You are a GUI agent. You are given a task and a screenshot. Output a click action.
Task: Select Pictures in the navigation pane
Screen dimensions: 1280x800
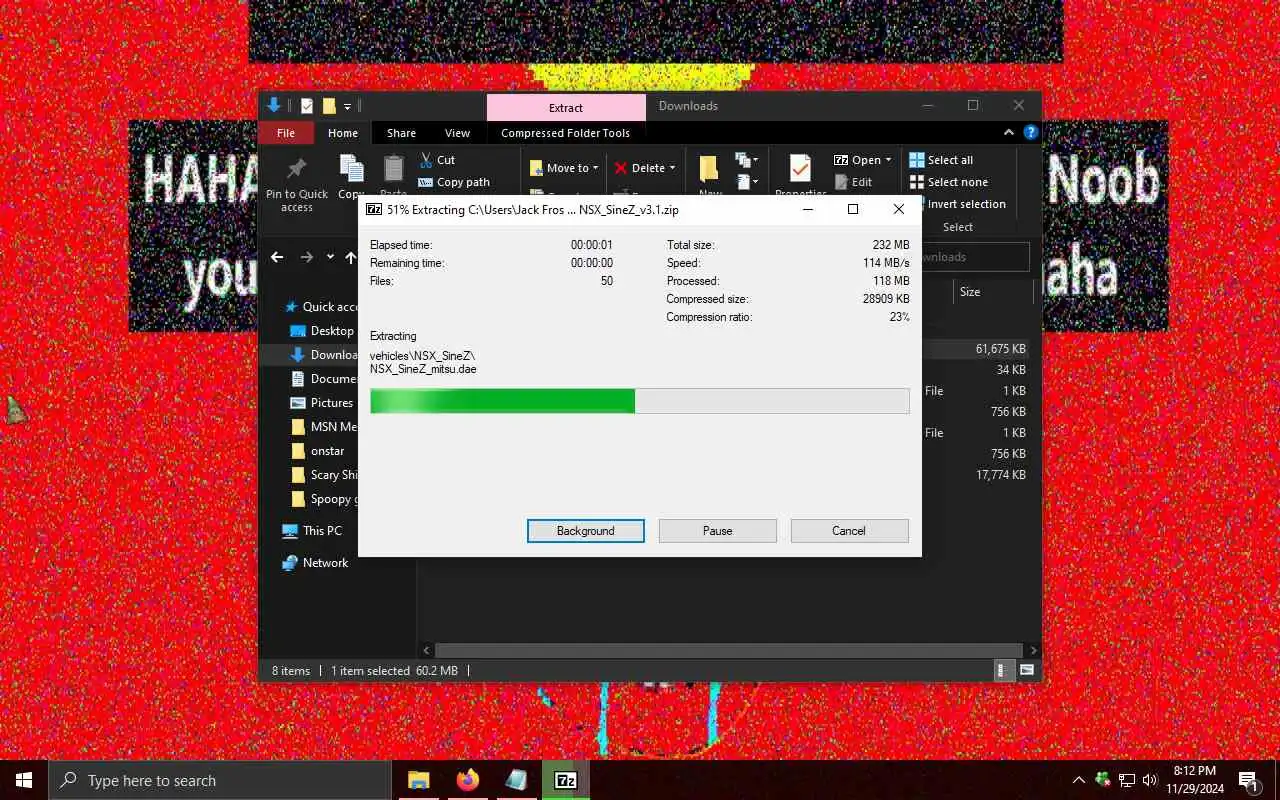tap(322, 403)
